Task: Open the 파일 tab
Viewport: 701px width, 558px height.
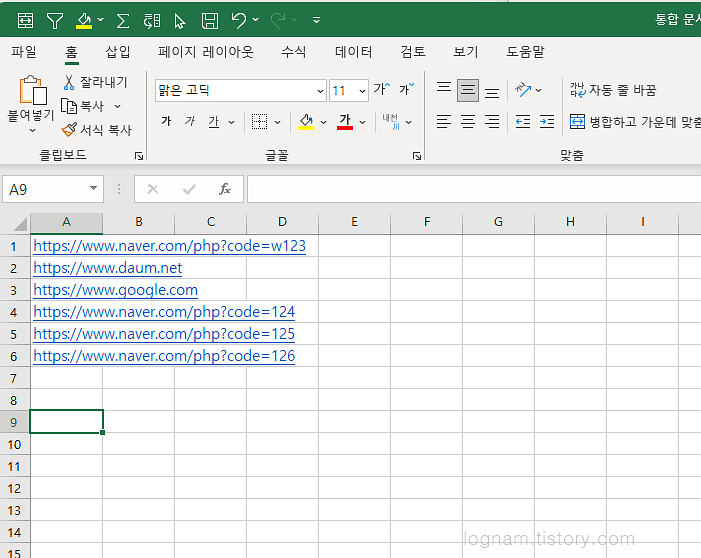Action: pyautogui.click(x=24, y=52)
